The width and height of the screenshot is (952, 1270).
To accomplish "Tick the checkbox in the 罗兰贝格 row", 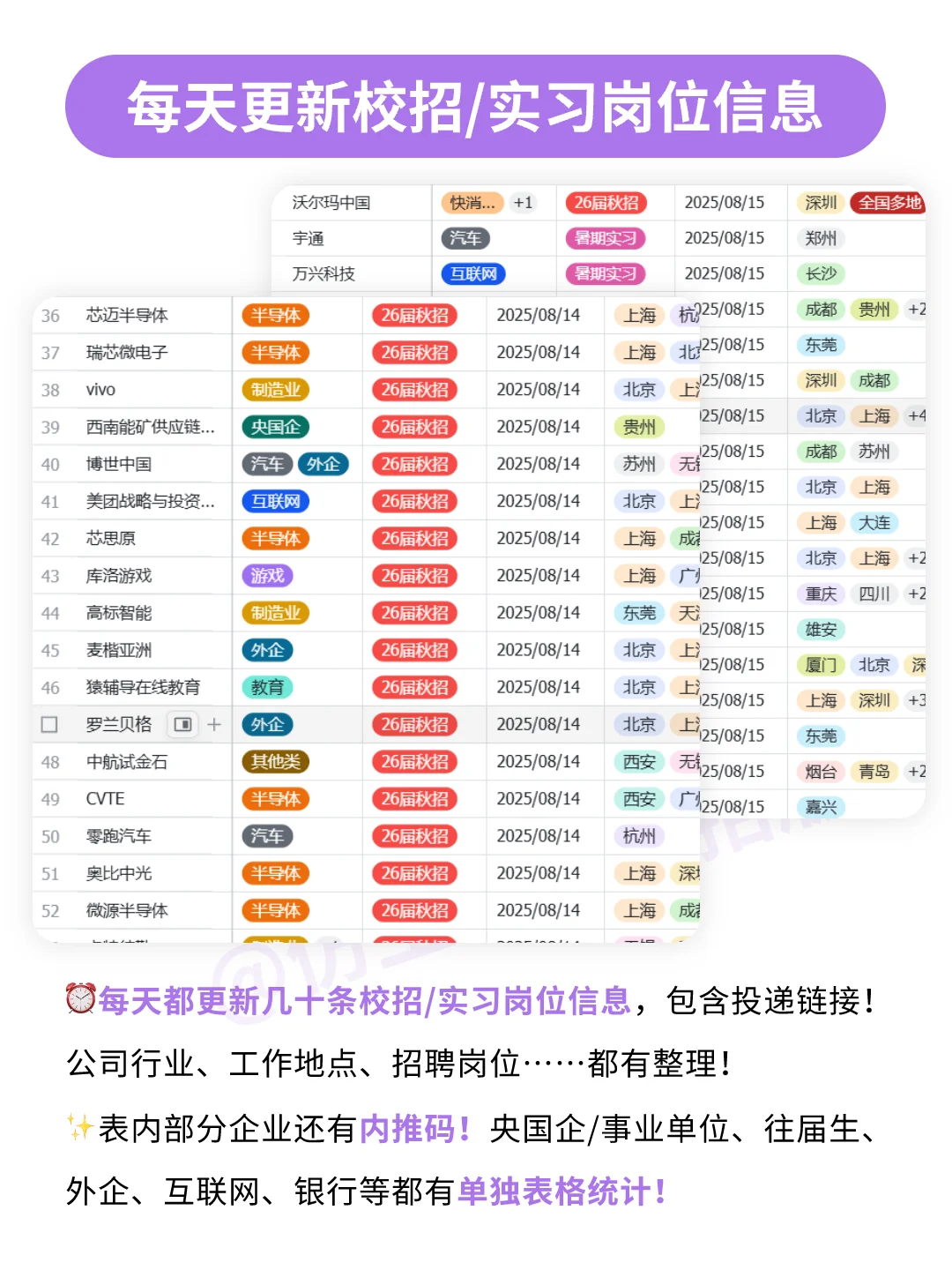I will (49, 725).
